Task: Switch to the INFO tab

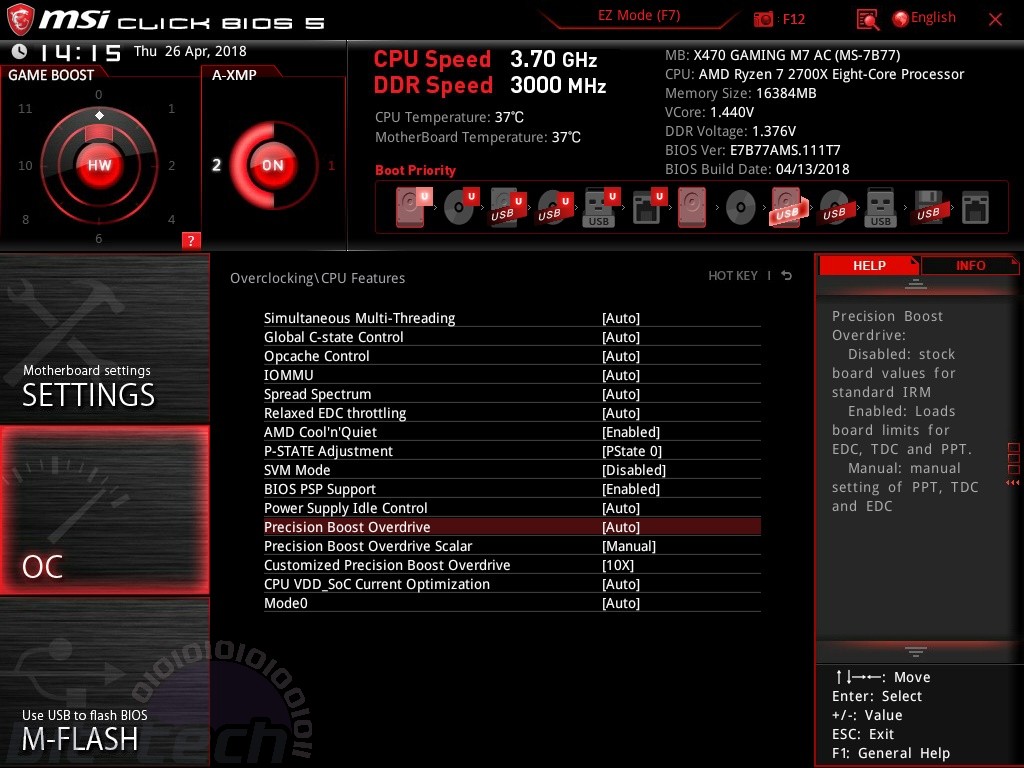Action: (x=970, y=265)
